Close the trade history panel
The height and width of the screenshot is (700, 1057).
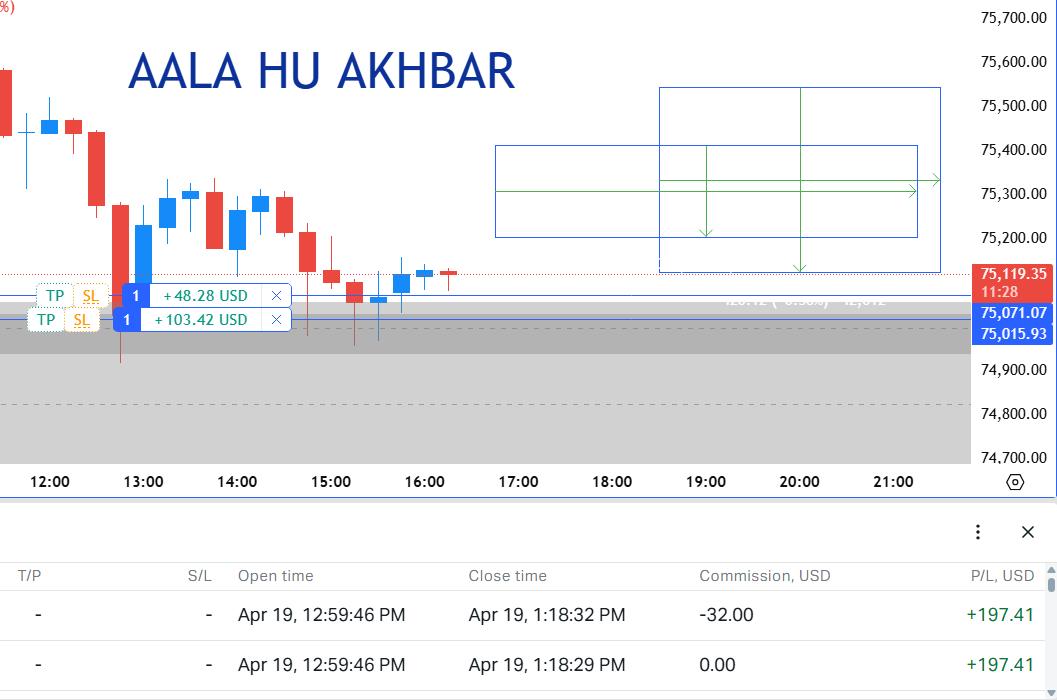(x=1028, y=532)
